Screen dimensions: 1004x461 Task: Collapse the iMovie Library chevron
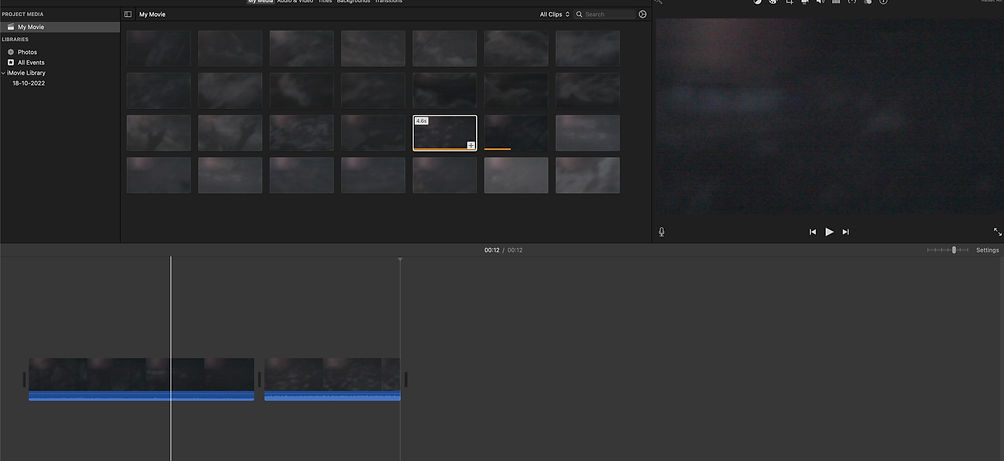(x=3, y=73)
